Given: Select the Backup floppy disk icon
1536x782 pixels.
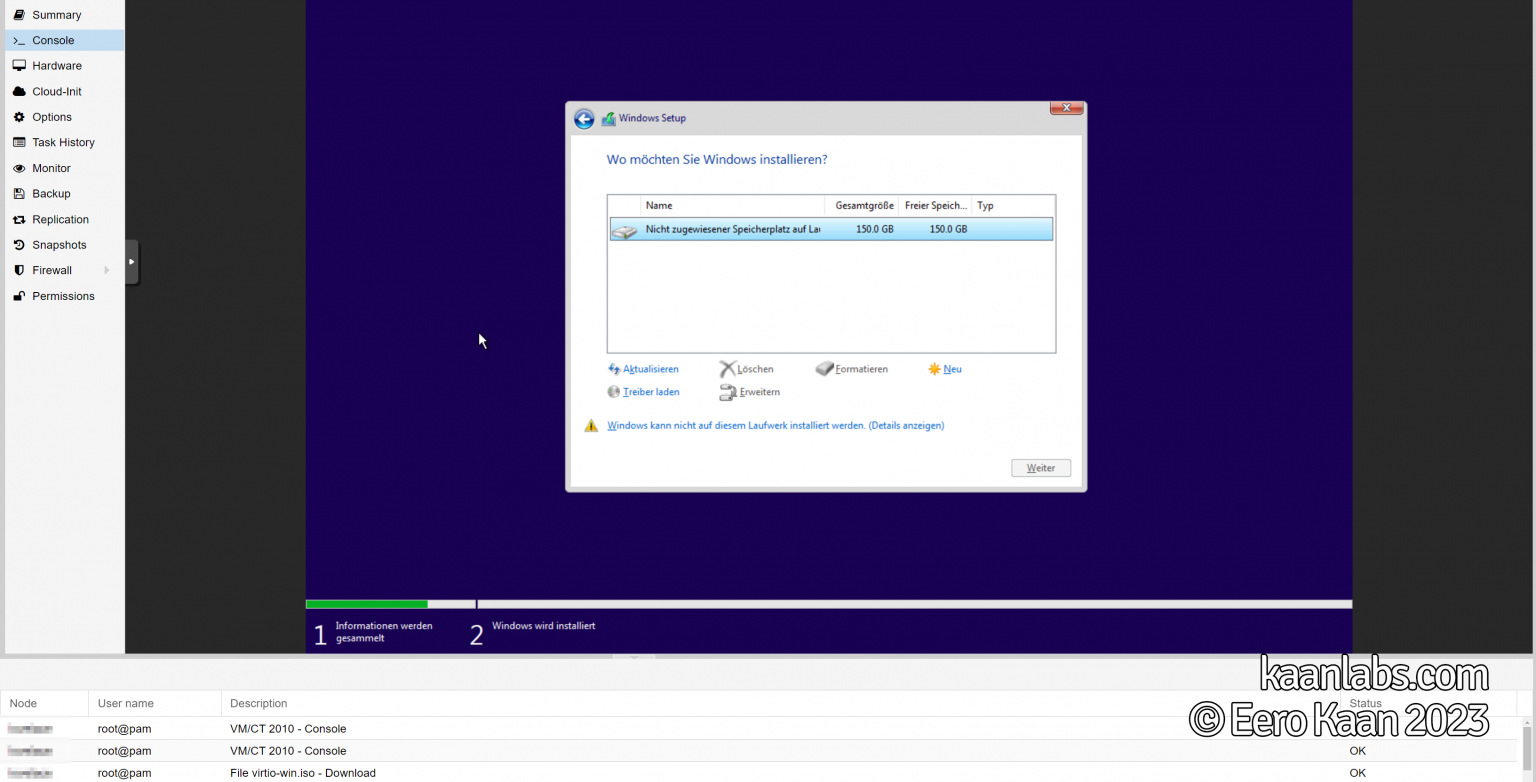Looking at the screenshot, I should pos(19,193).
